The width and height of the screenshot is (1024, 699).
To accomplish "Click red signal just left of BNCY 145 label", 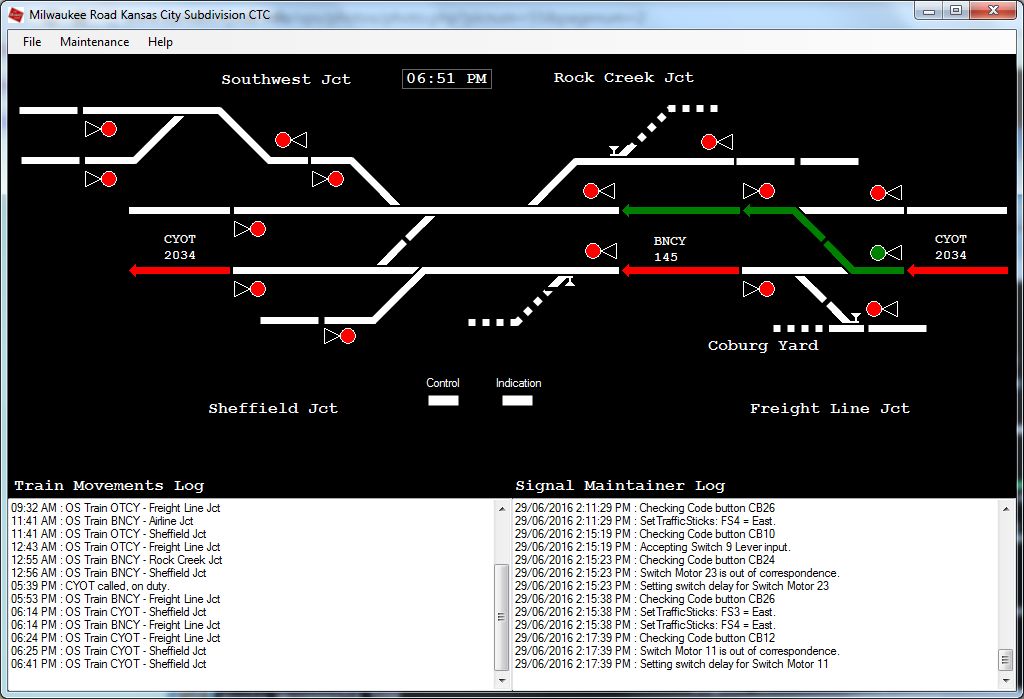I will (x=593, y=251).
